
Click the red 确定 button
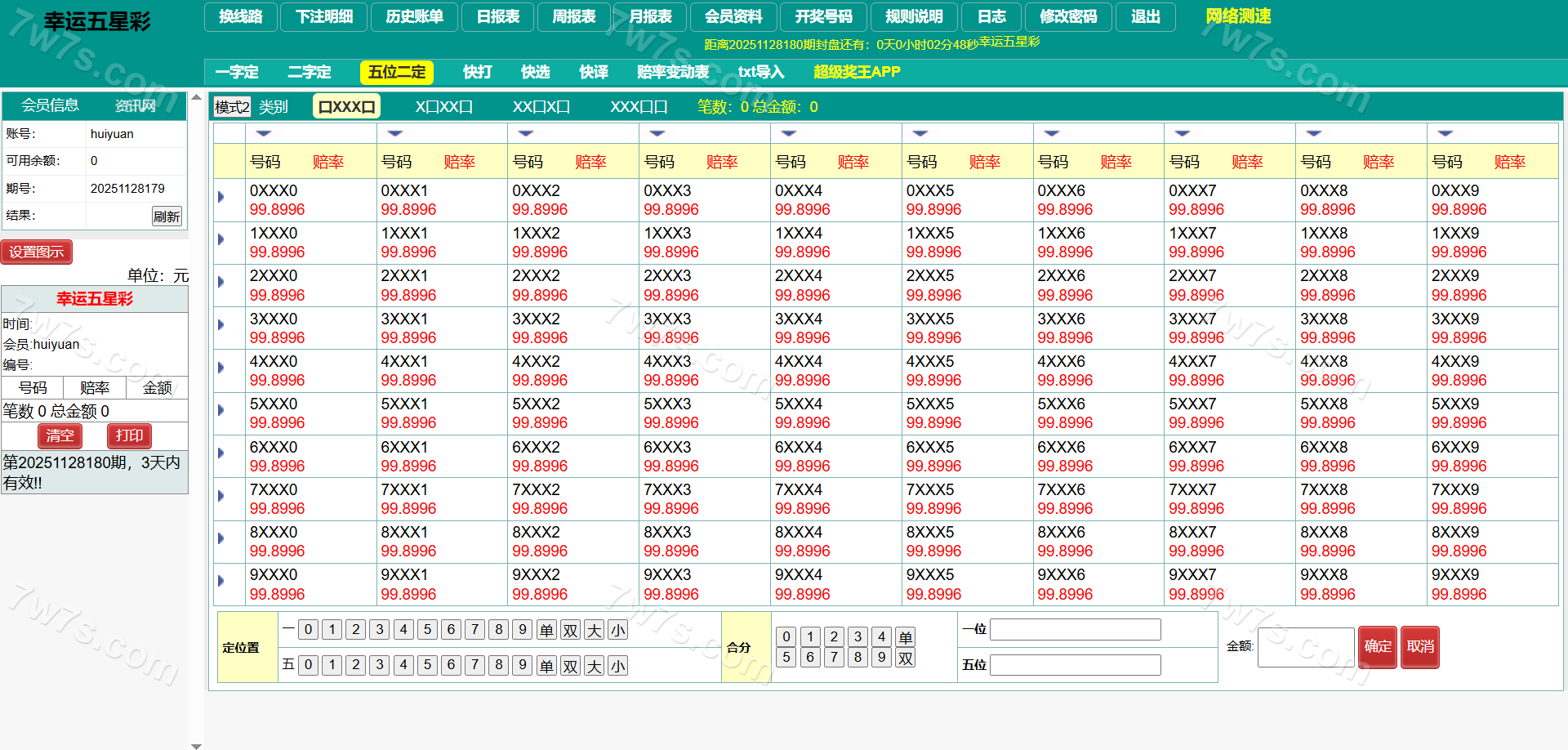coord(1377,646)
